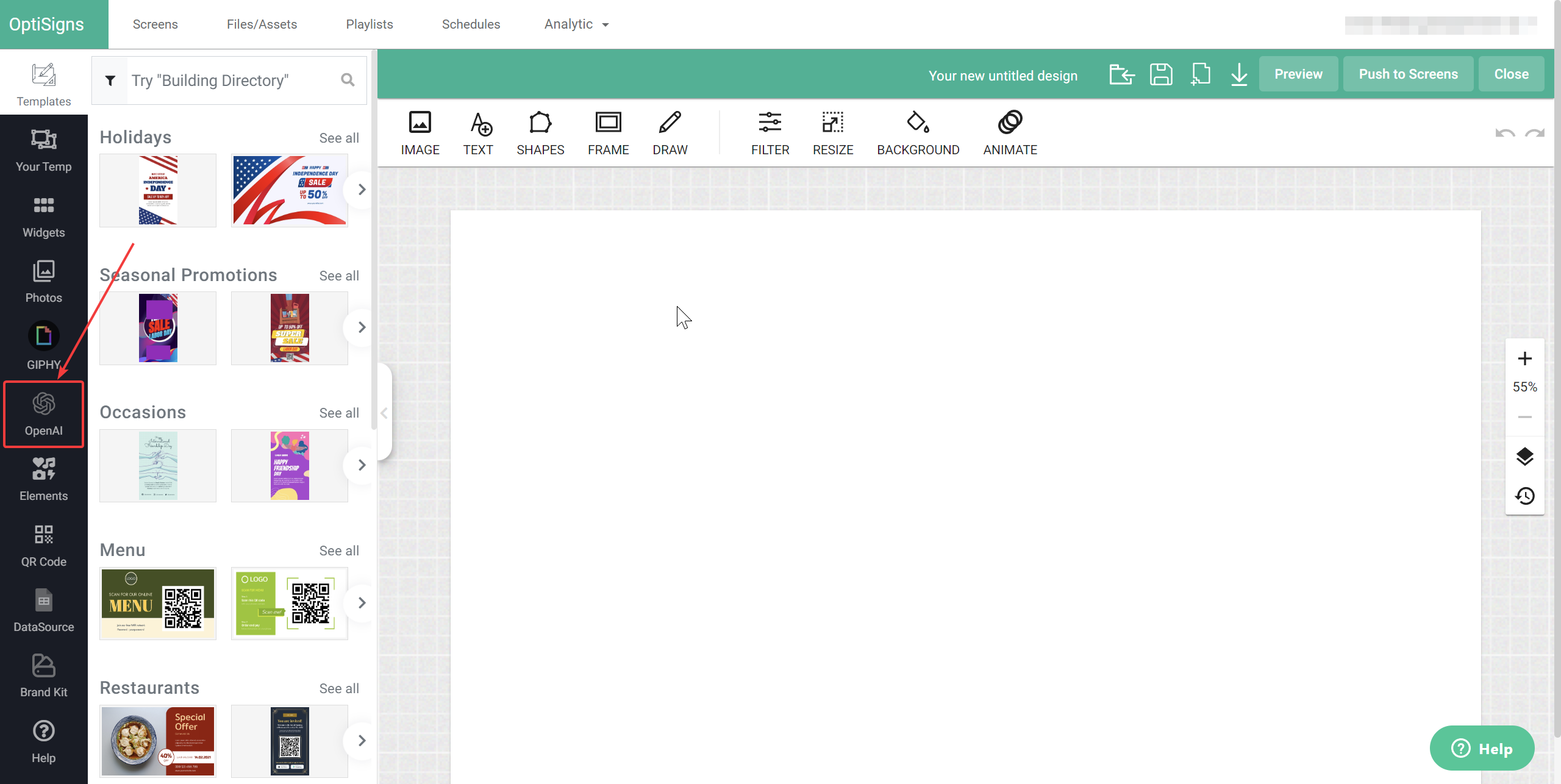
Task: Open the version history clock icon
Action: click(x=1525, y=496)
